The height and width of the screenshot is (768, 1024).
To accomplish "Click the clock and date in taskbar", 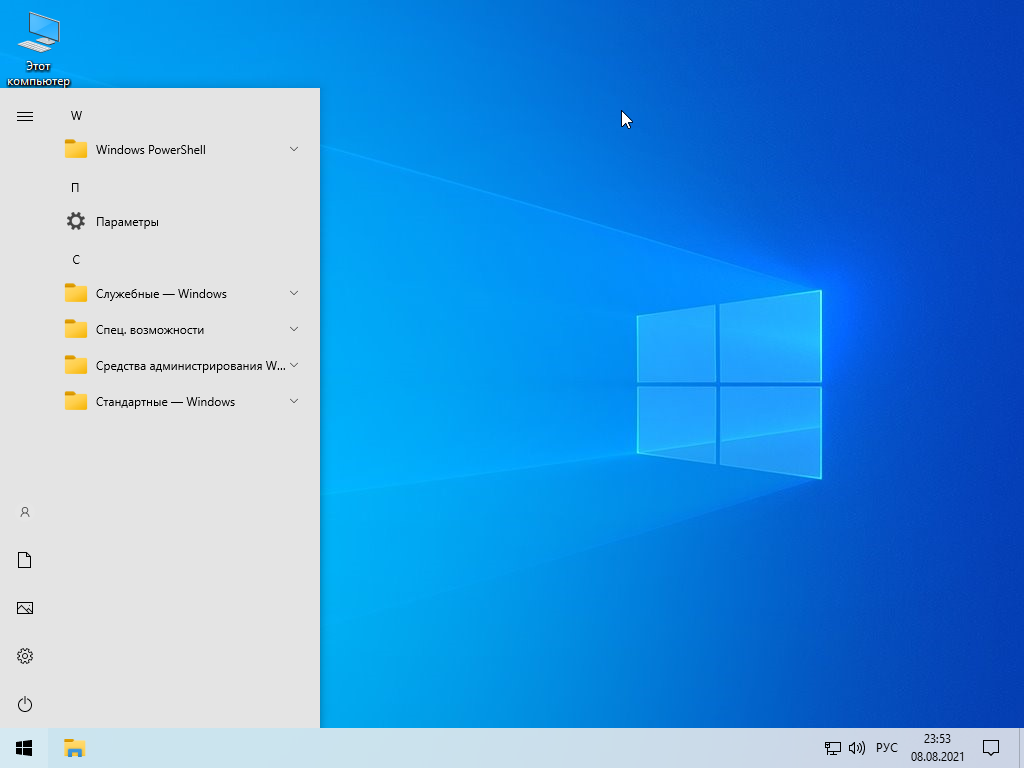I will coord(937,748).
